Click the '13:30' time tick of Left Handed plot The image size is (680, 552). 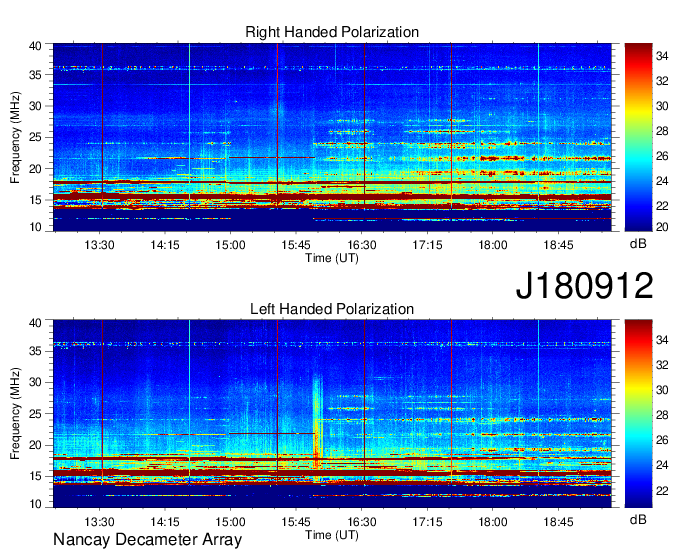99,522
